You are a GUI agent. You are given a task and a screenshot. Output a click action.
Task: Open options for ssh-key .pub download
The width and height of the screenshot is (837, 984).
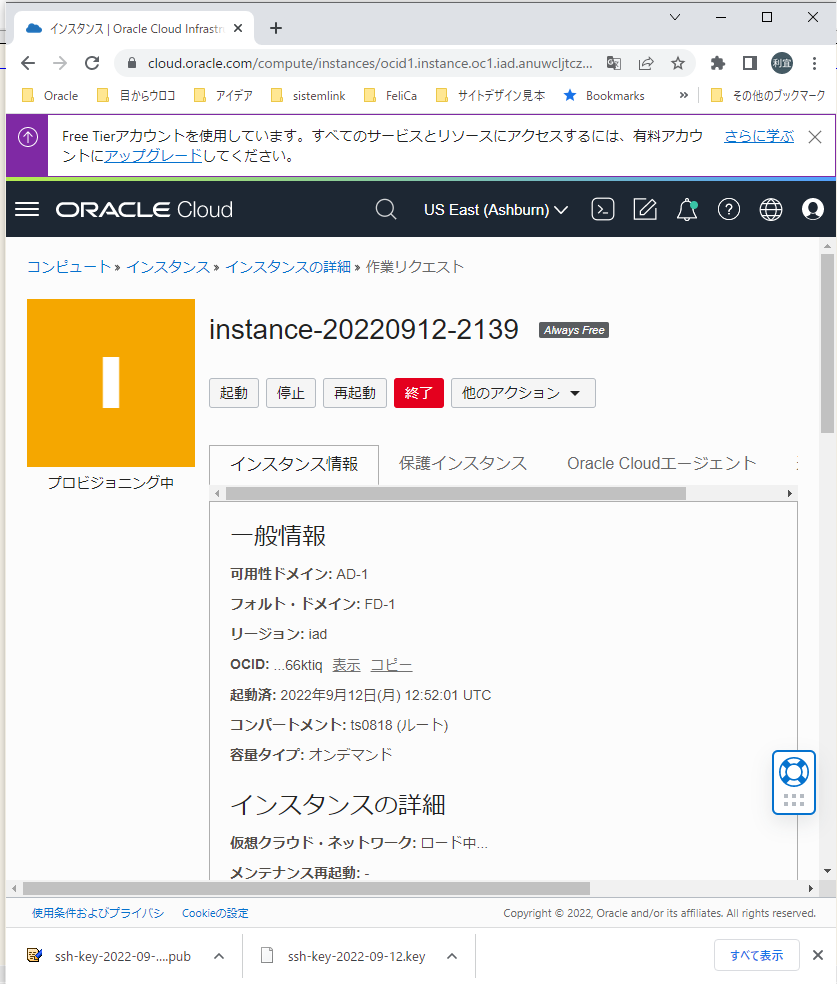pos(219,956)
